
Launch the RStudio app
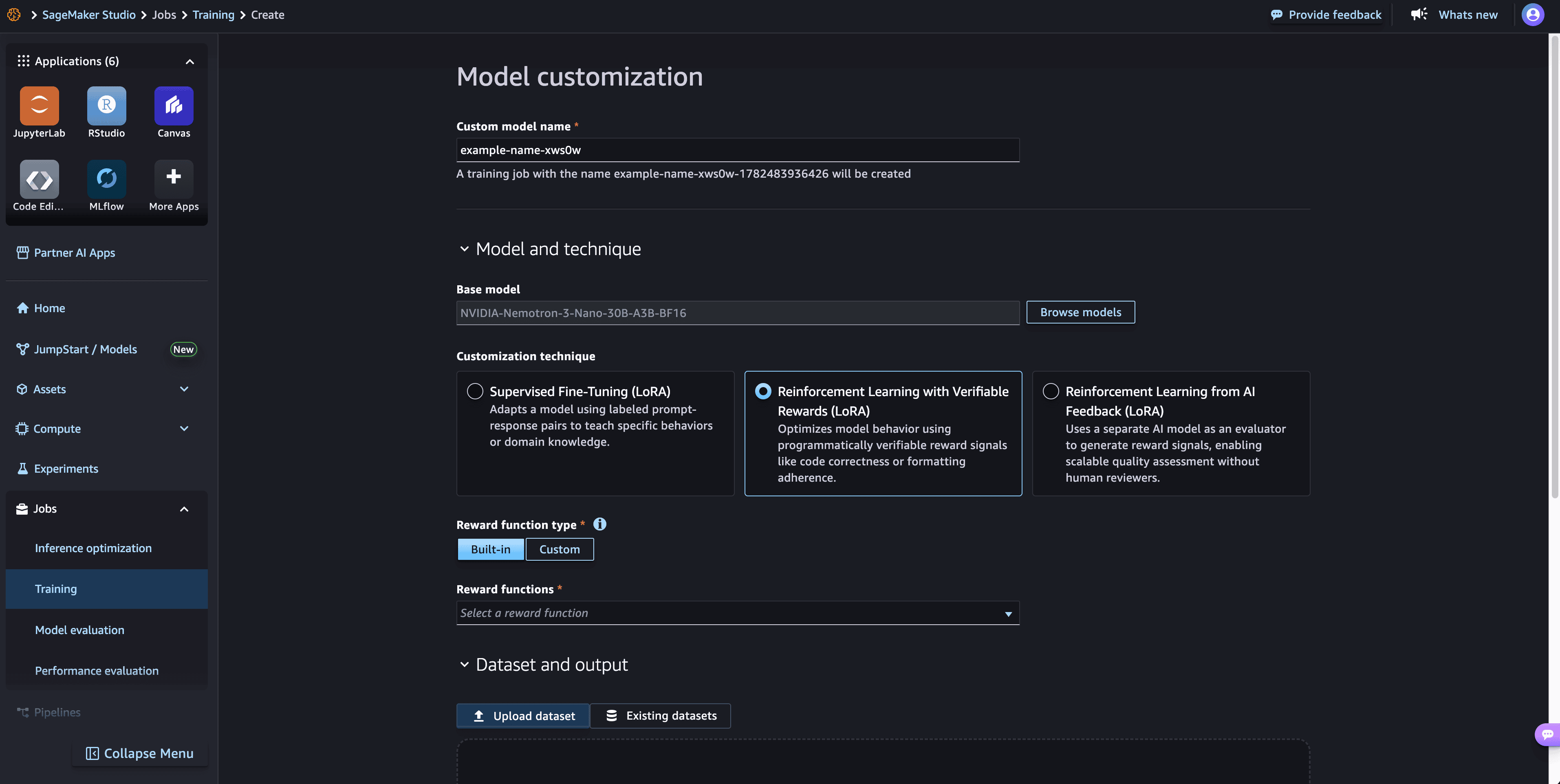[x=107, y=106]
